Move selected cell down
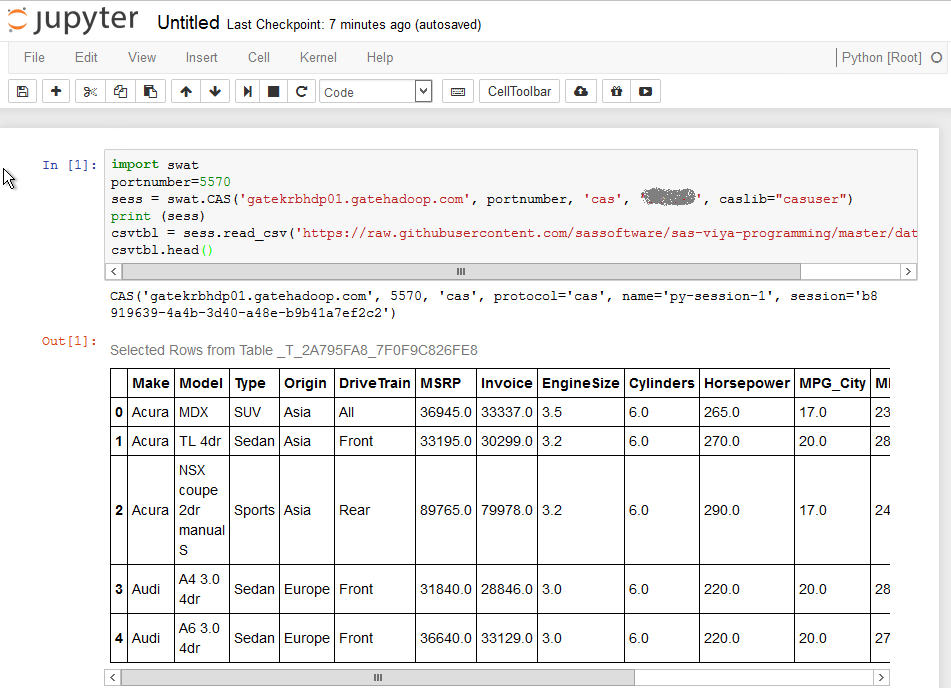 pyautogui.click(x=215, y=92)
